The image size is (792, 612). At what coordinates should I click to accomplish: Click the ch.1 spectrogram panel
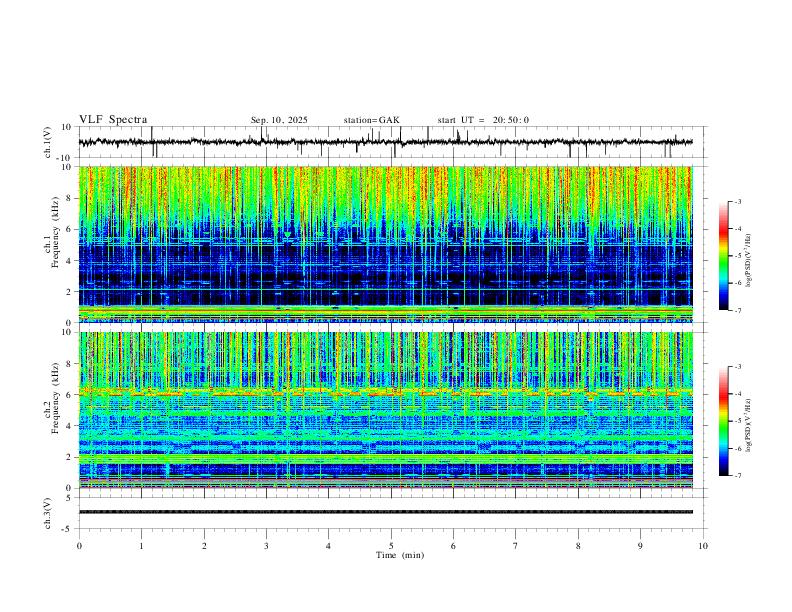pos(386,244)
